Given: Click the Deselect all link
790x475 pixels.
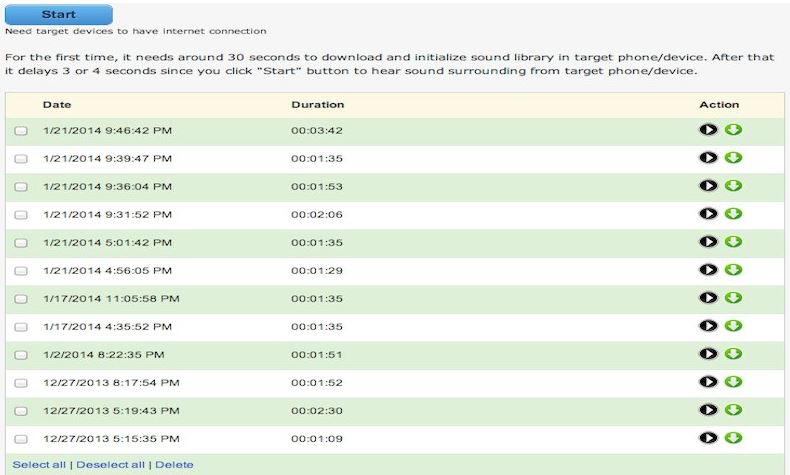Looking at the screenshot, I should 110,465.
